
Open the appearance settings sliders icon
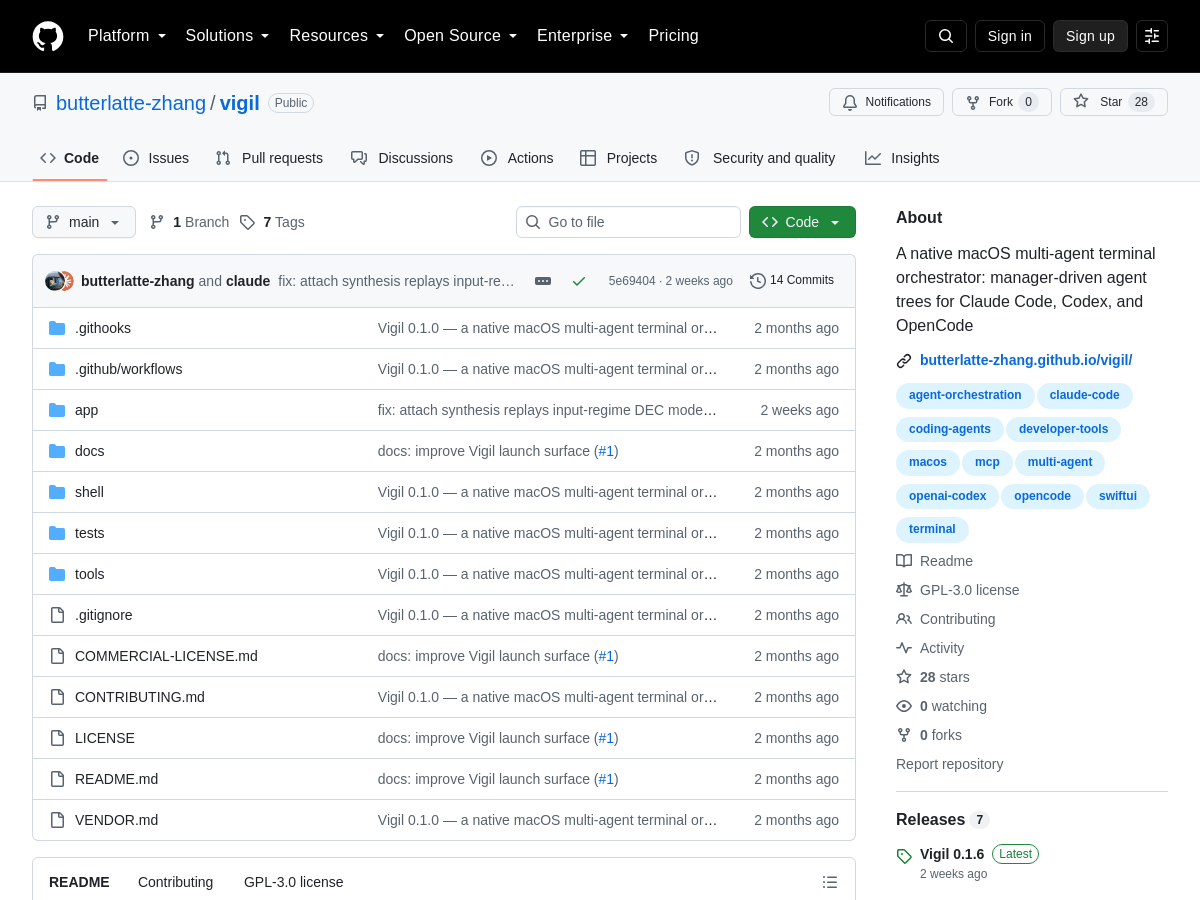[1152, 36]
